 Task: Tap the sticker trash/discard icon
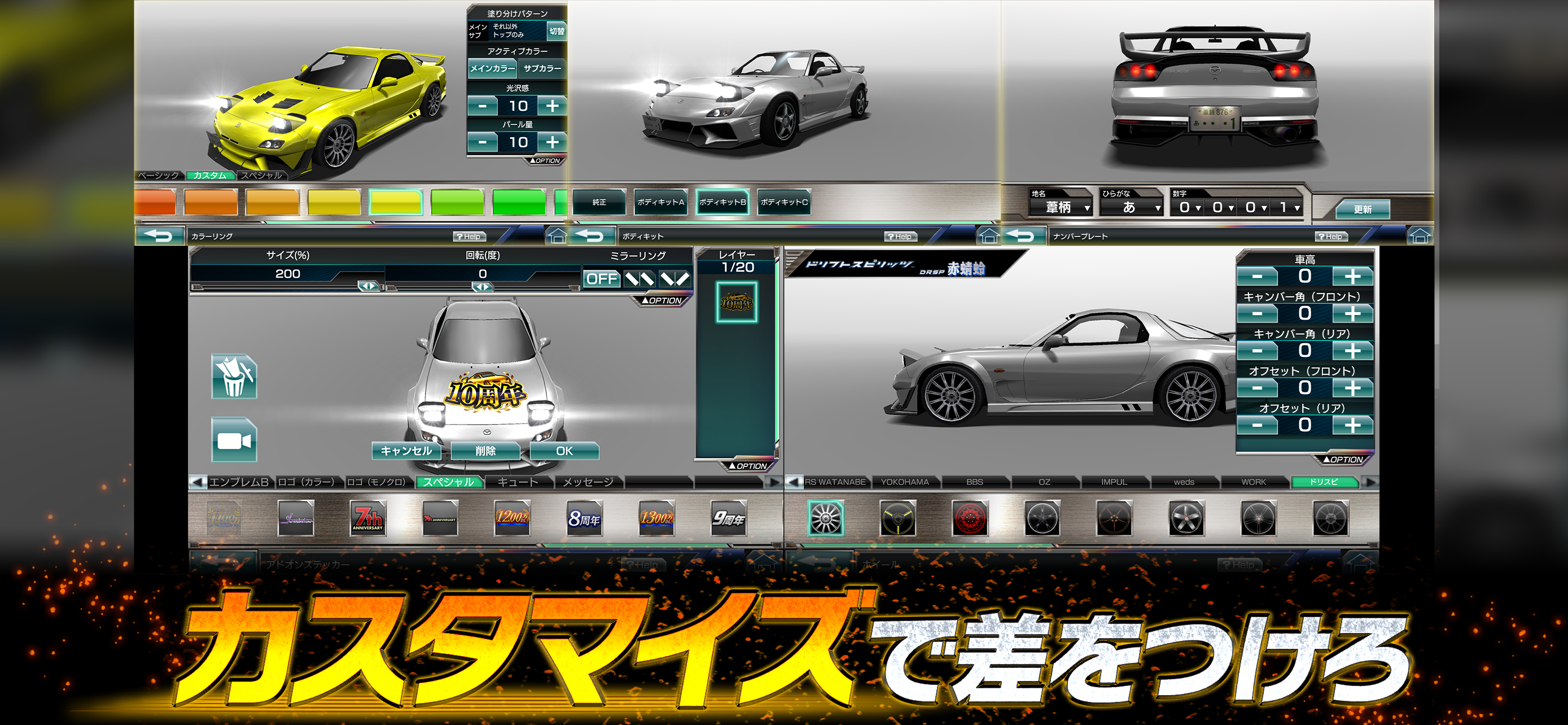click(x=234, y=376)
